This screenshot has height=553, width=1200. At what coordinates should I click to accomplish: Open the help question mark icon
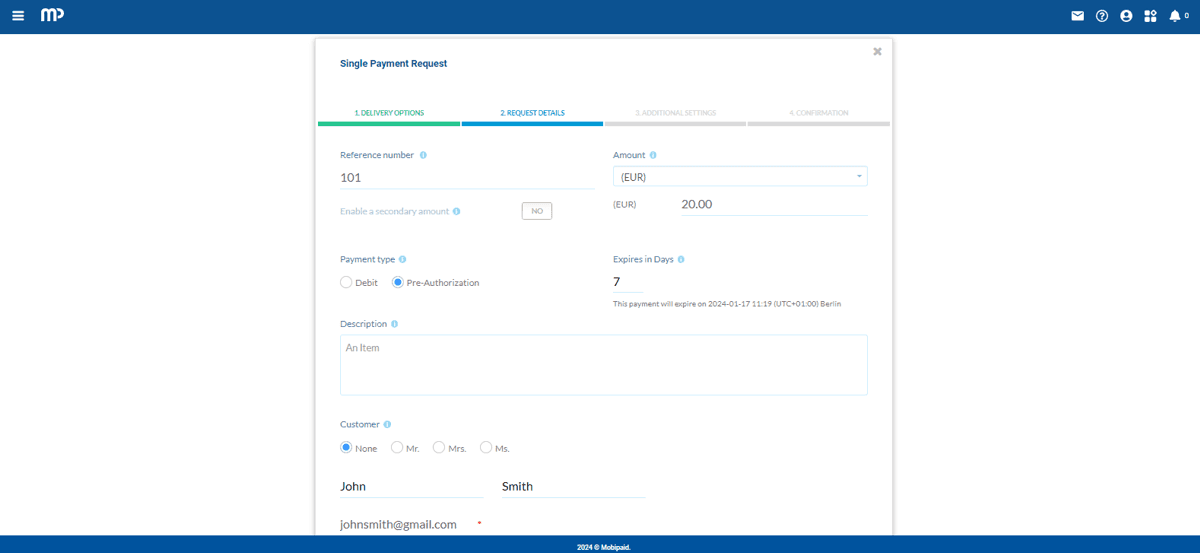coord(1102,16)
